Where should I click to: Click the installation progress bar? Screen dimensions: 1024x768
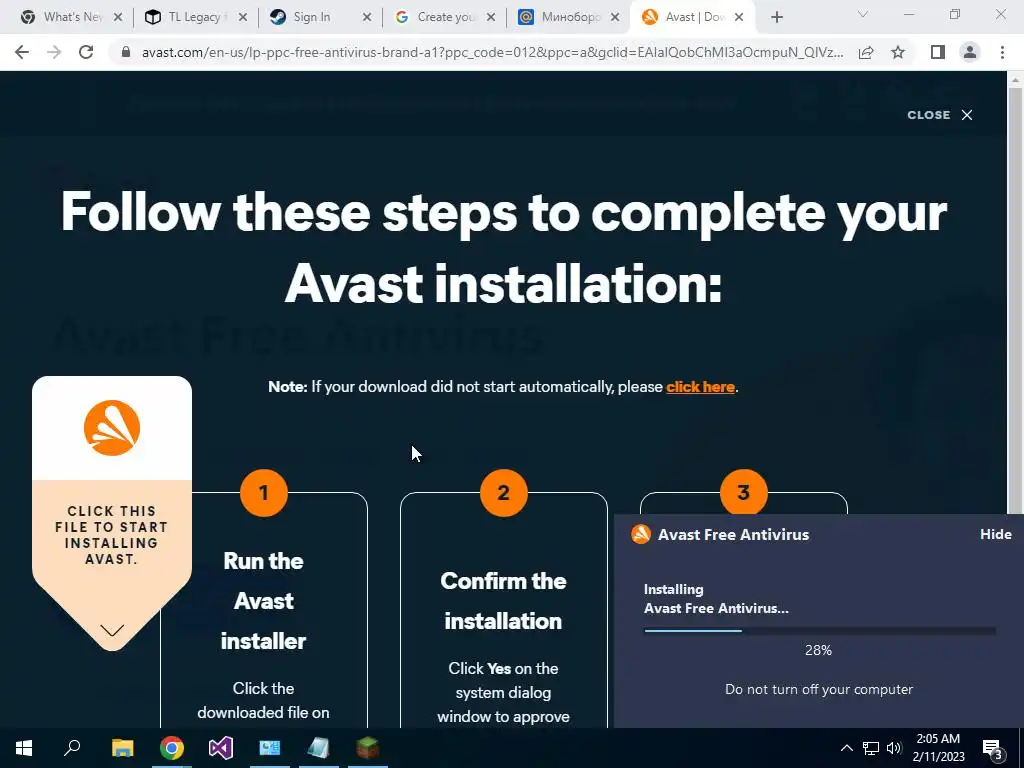(x=820, y=631)
